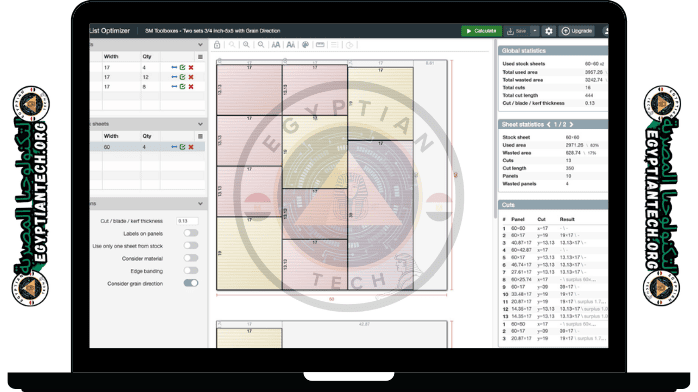The image size is (698, 392).
Task: Click the Width column header in panels table
Action: [x=111, y=57]
